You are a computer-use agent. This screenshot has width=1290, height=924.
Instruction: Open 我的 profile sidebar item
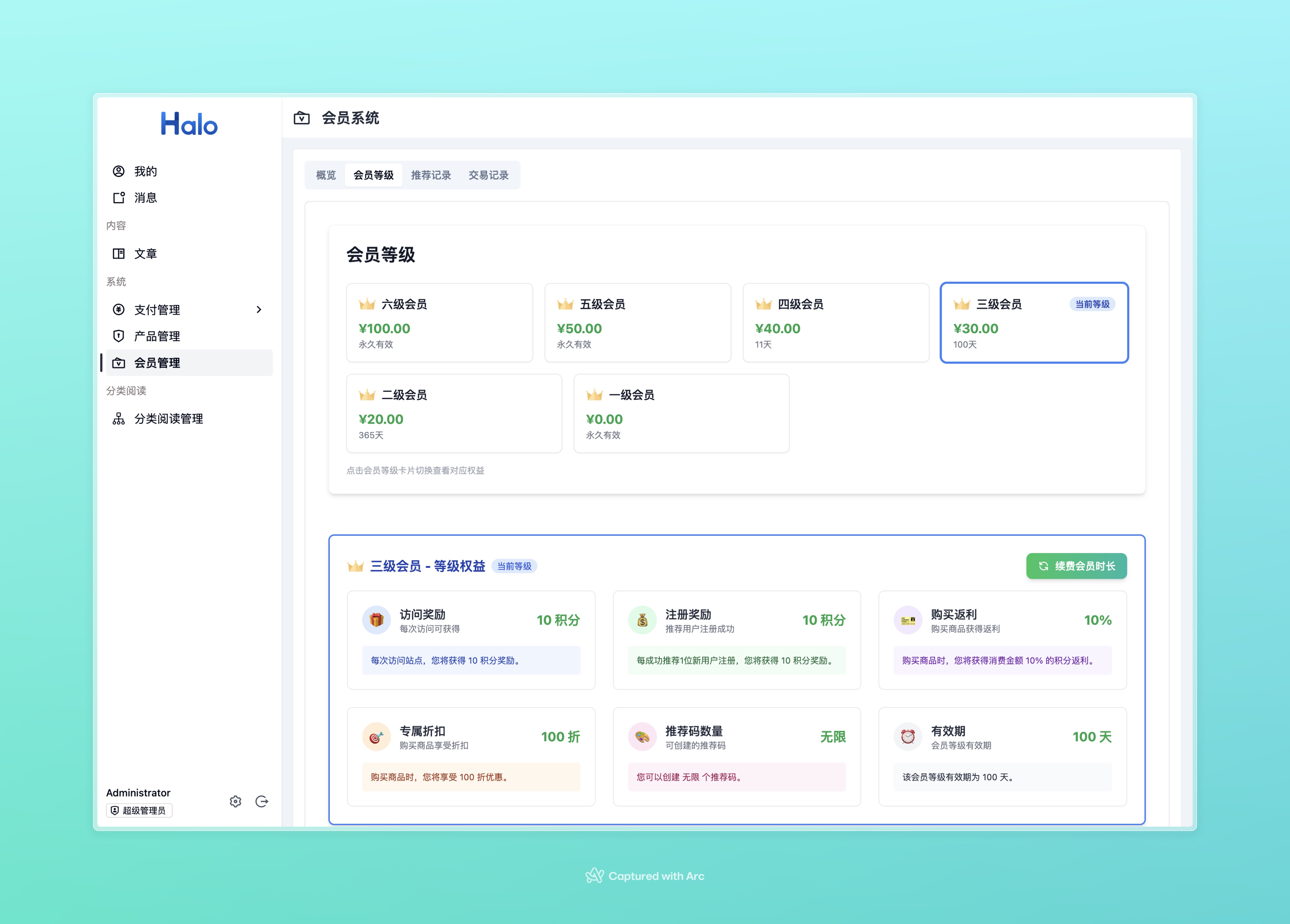coord(146,171)
